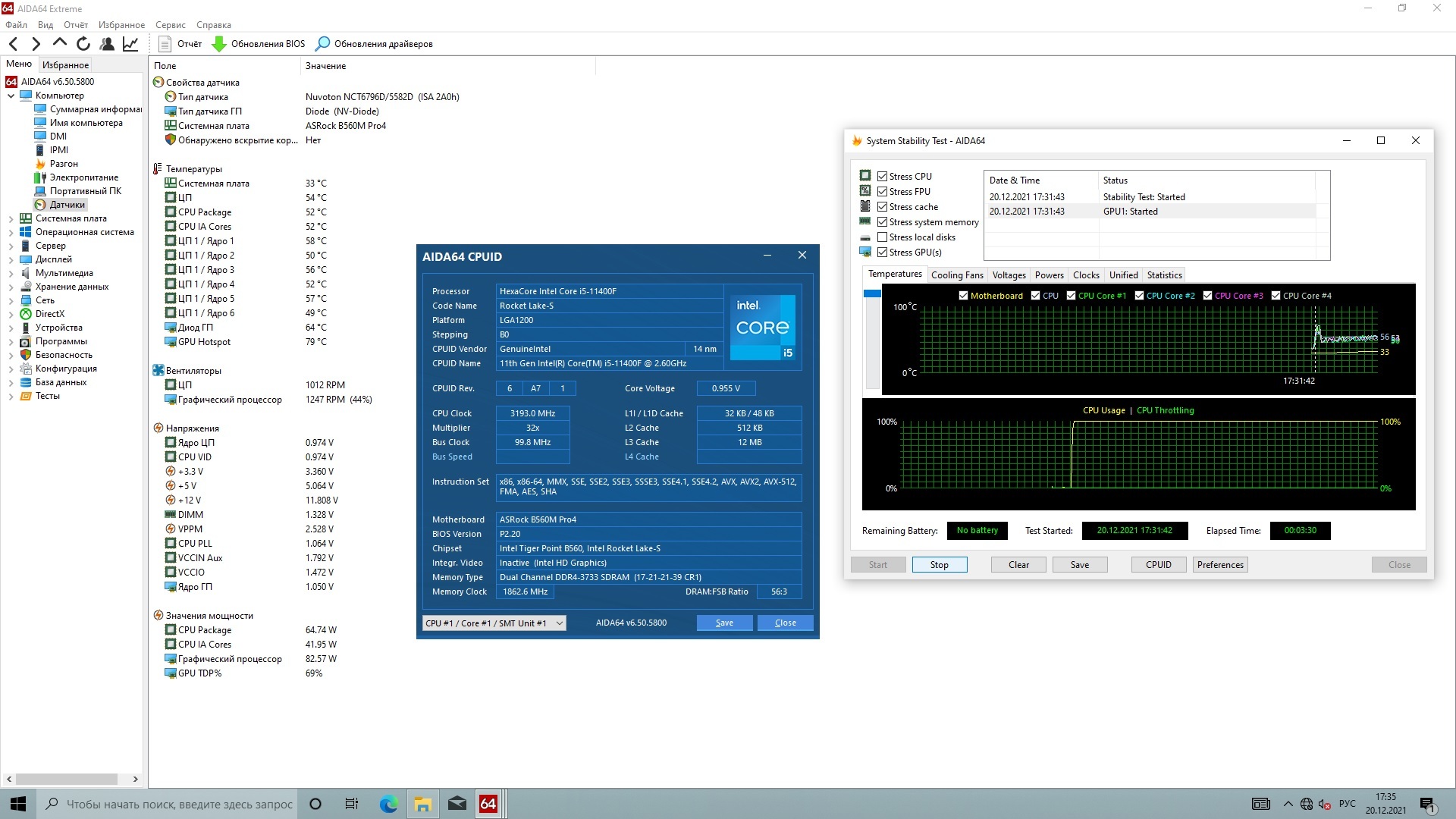Open the graph toolbar icon
The width and height of the screenshot is (1456, 819).
[130, 44]
